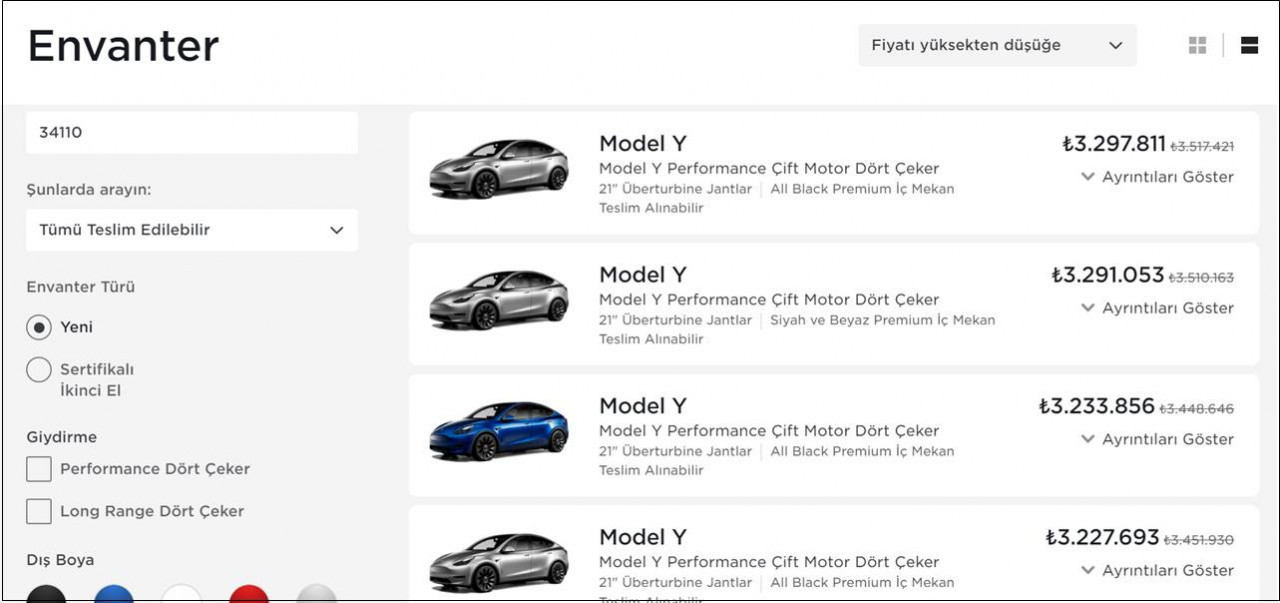The width and height of the screenshot is (1280, 603).
Task: Expand details for the ₺3.227.693 listing
Action: pyautogui.click(x=1157, y=570)
